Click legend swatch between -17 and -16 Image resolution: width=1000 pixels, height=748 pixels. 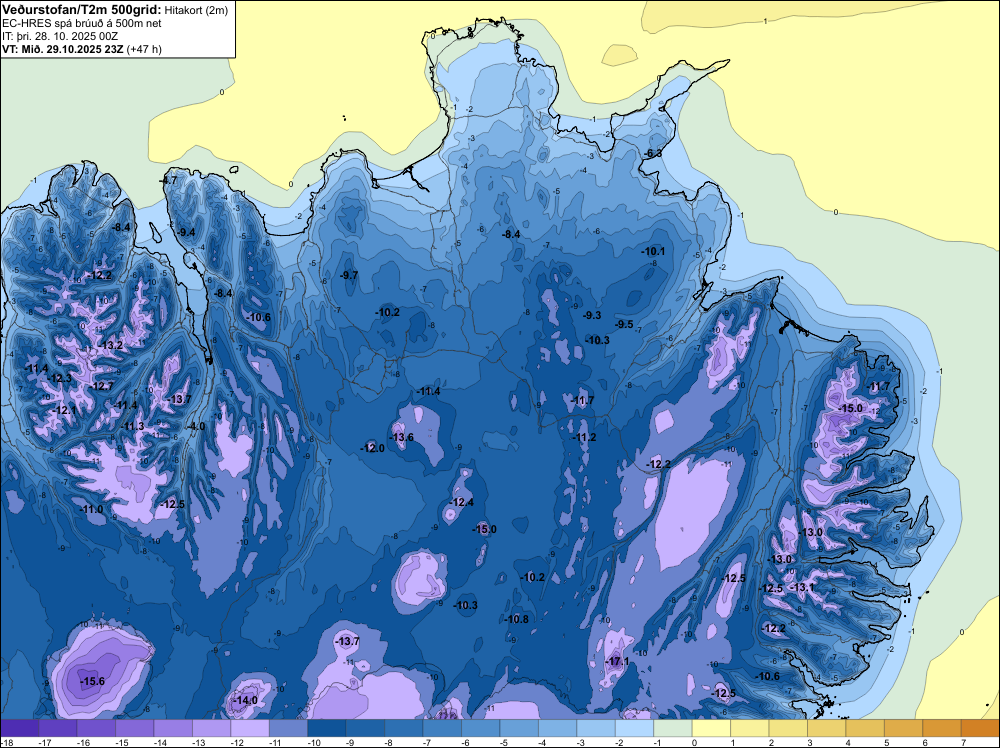pos(58,728)
